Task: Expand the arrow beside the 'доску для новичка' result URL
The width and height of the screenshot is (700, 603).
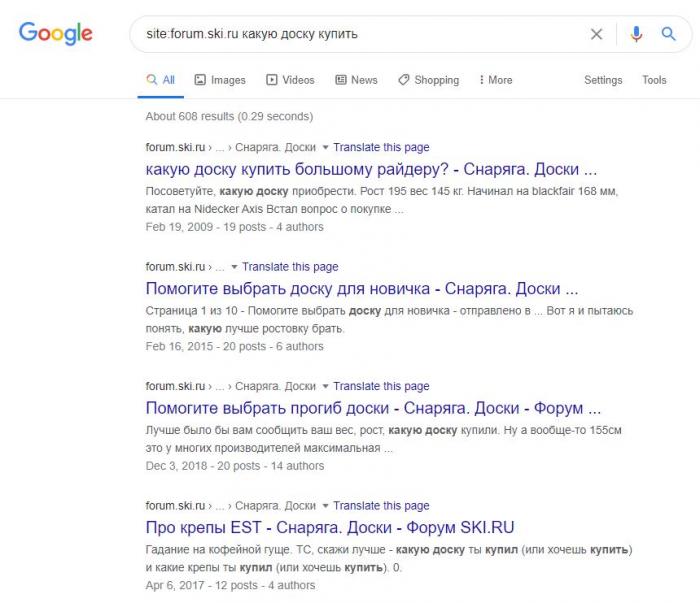Action: 234,267
